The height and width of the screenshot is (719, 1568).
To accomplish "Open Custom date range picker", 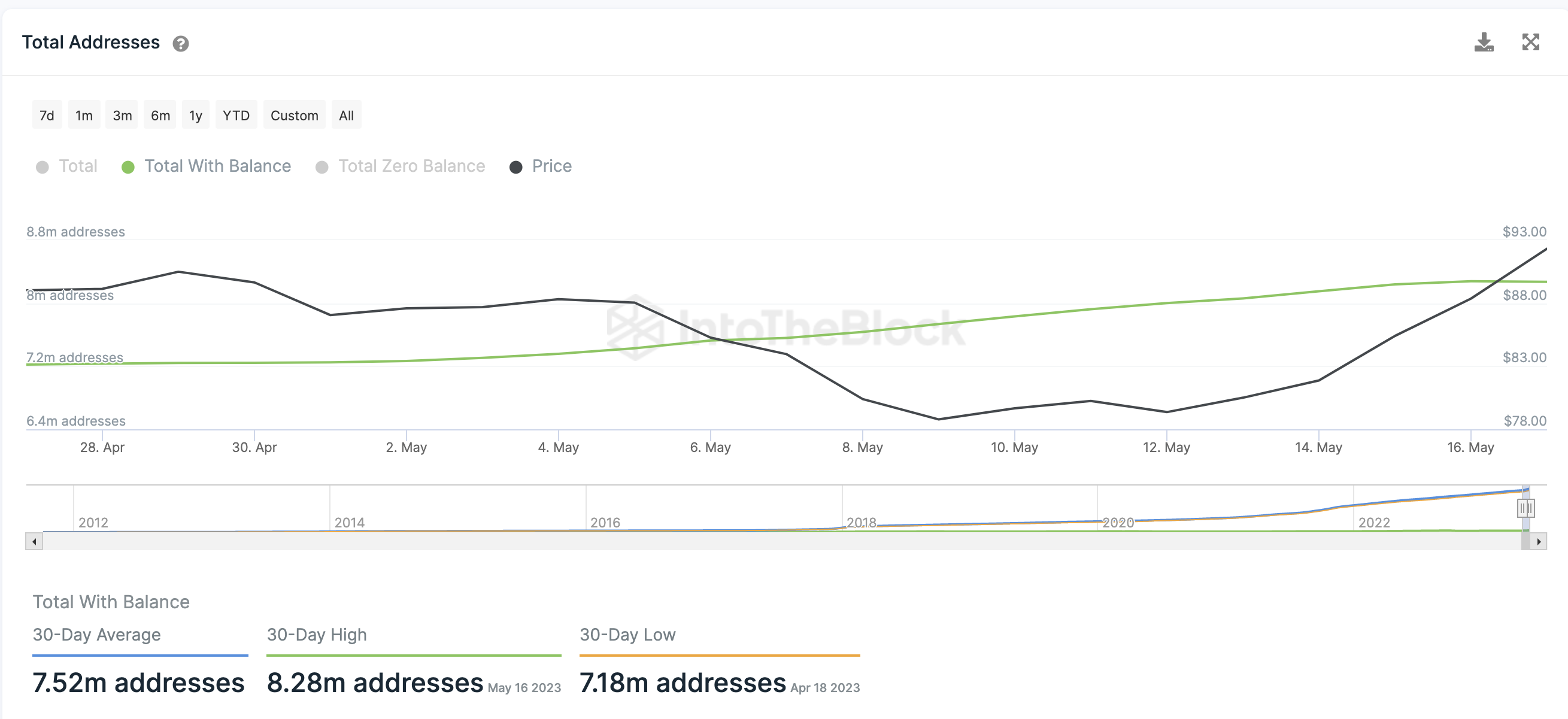I will (294, 115).
